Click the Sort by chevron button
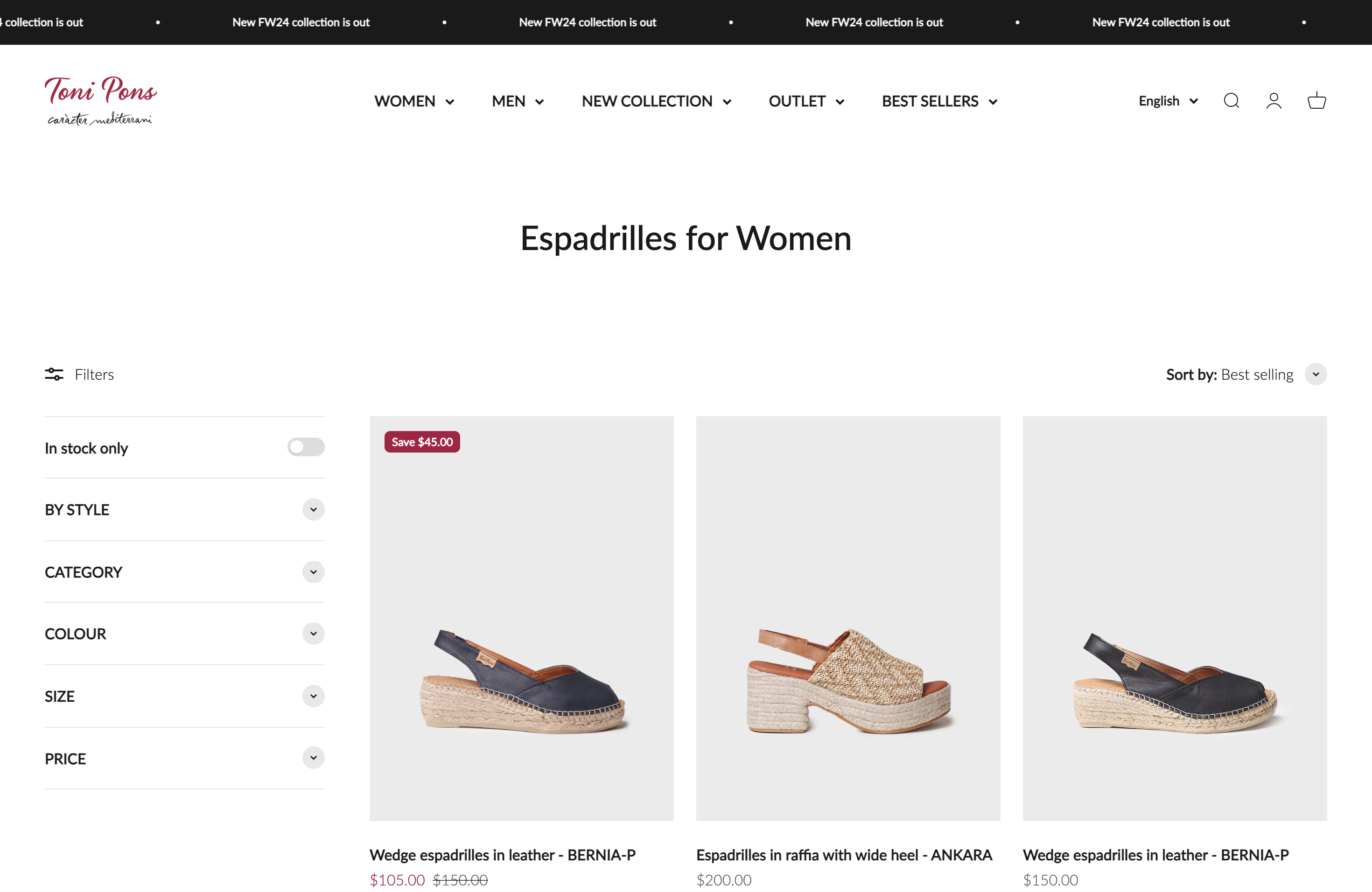Viewport: 1372px width, 892px height. pyautogui.click(x=1316, y=375)
